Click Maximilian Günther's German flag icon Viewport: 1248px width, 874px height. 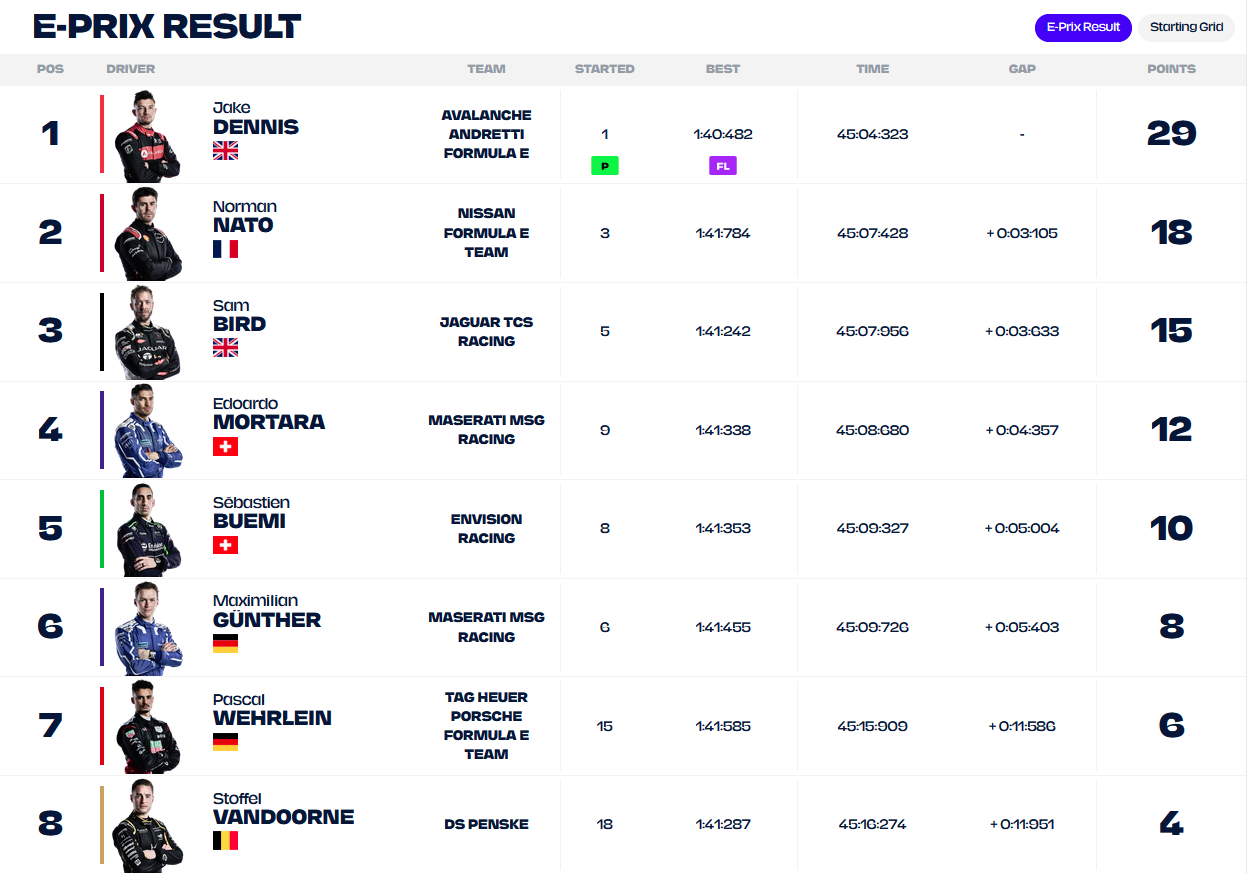pyautogui.click(x=226, y=643)
